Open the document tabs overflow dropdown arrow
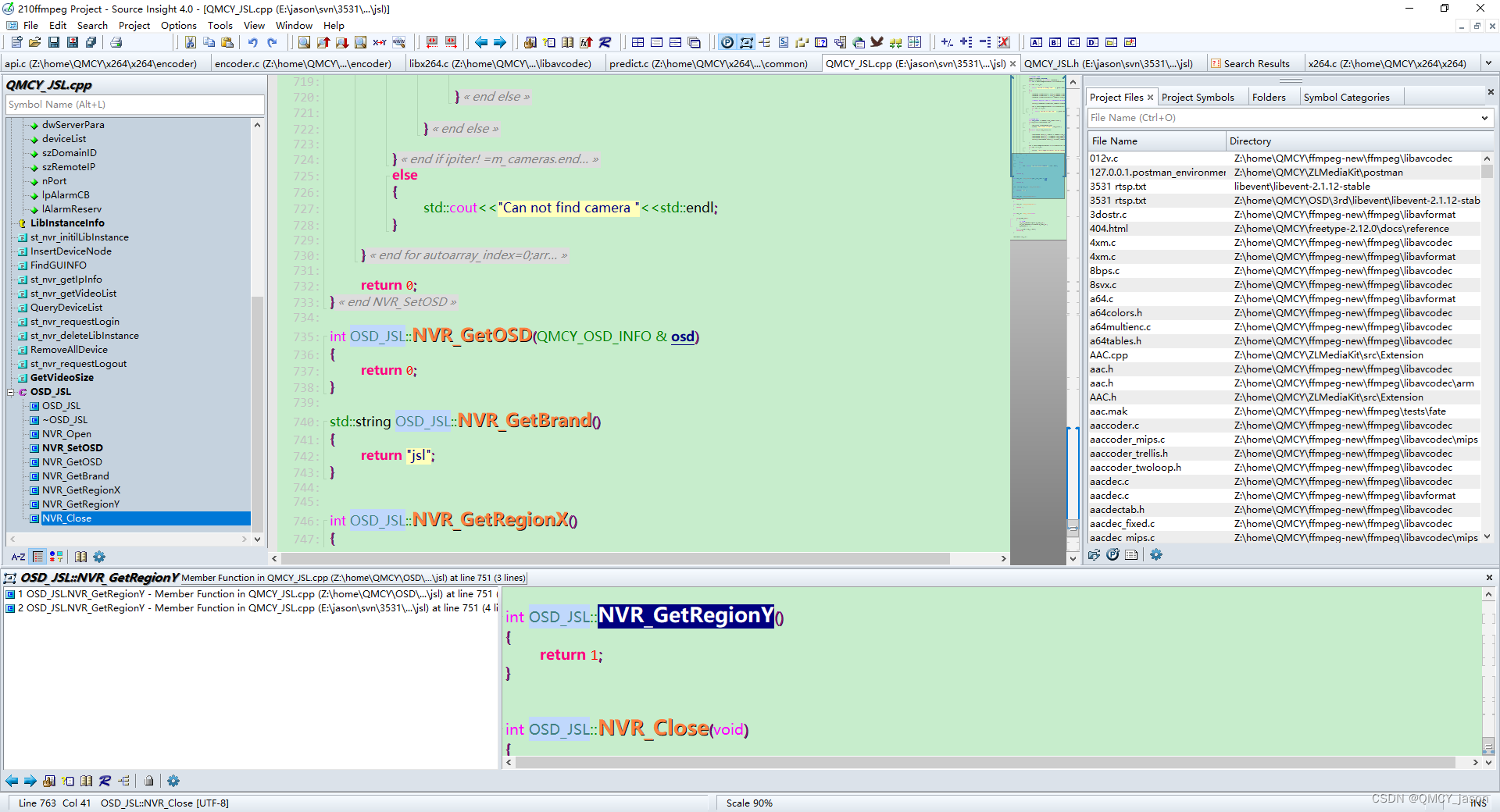The height and width of the screenshot is (812, 1500). [1487, 63]
